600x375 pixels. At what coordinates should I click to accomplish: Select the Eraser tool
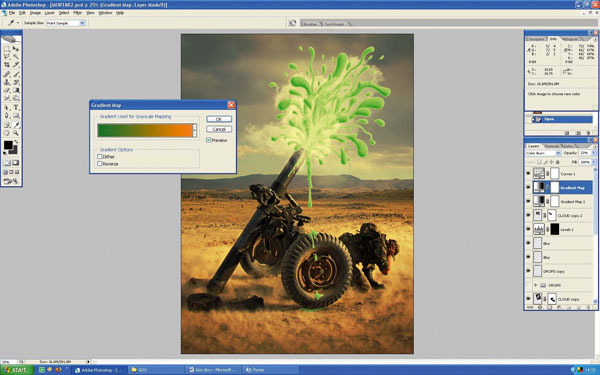[7, 90]
